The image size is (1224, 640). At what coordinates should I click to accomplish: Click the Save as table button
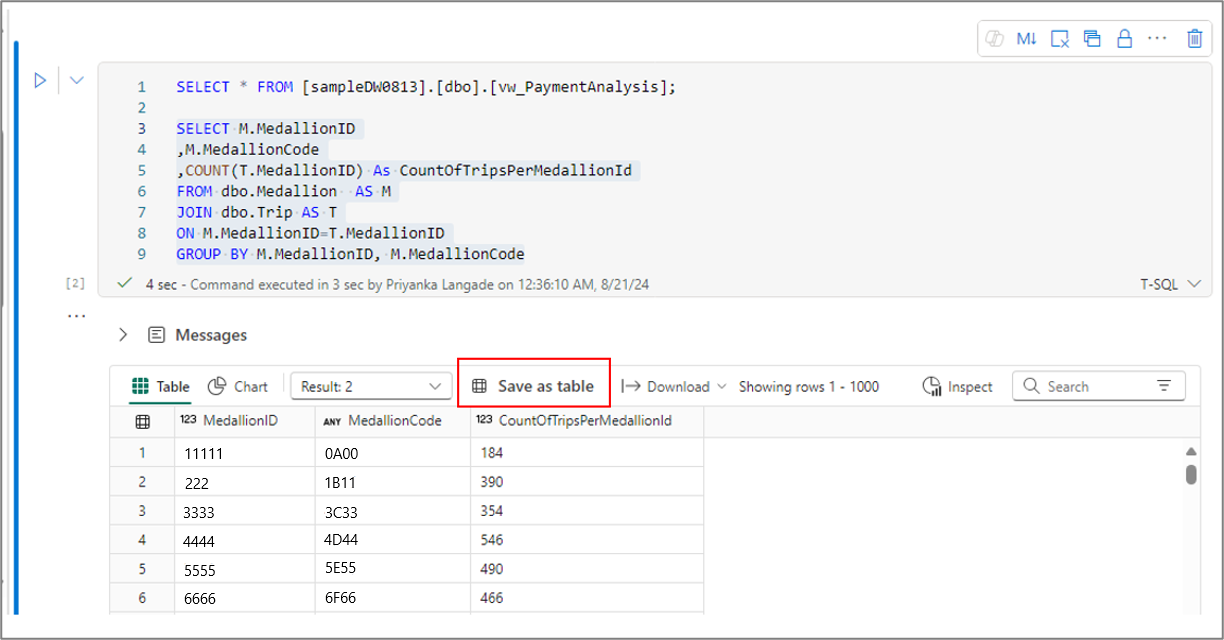(533, 386)
